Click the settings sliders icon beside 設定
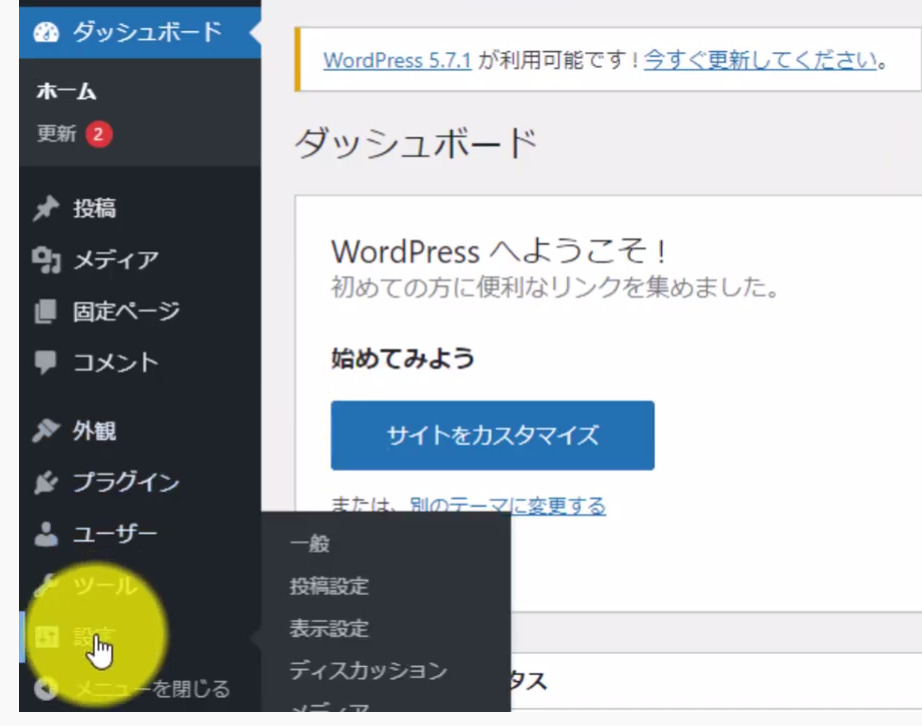The image size is (922, 726). click(46, 637)
